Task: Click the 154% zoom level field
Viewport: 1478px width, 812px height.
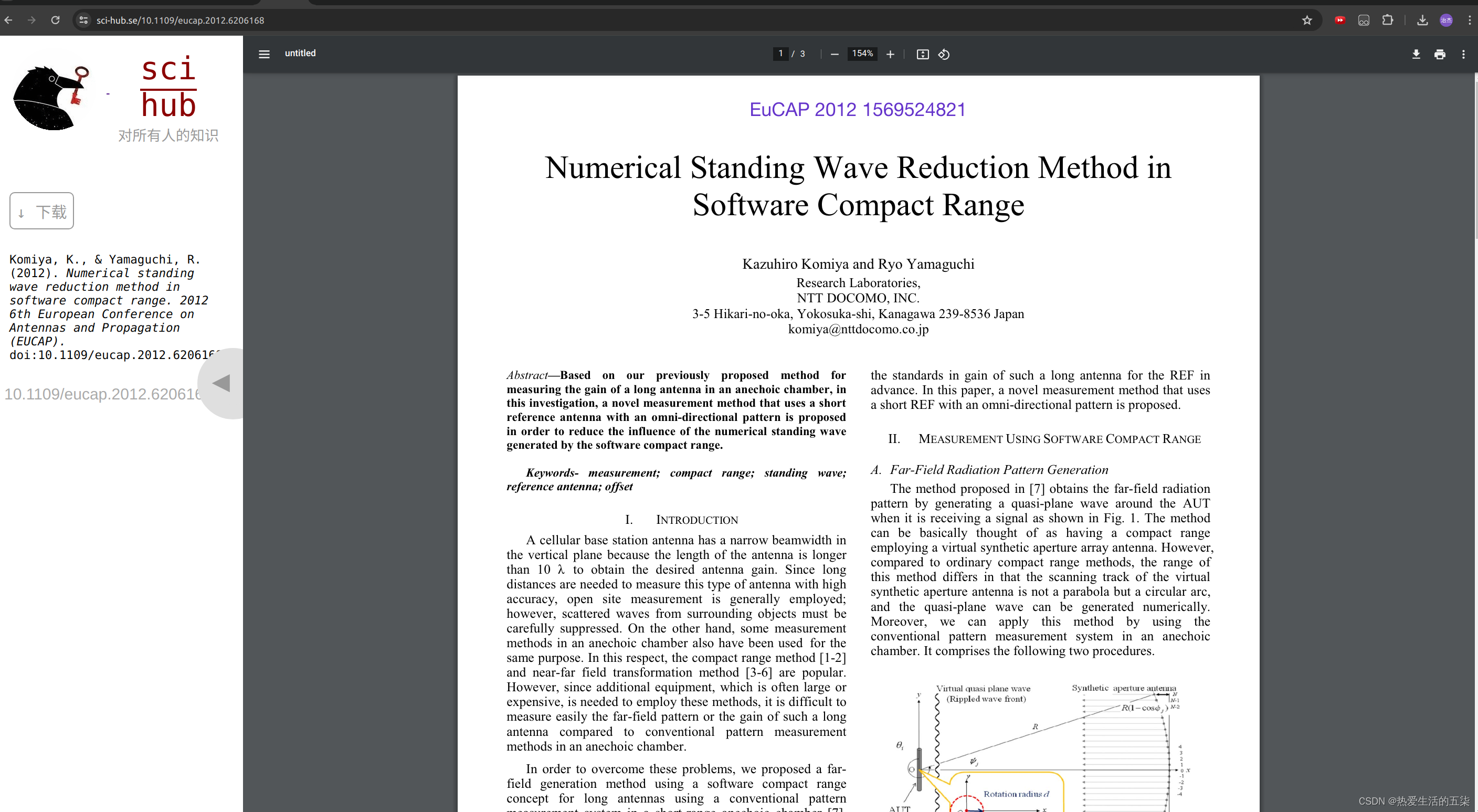Action: click(862, 54)
